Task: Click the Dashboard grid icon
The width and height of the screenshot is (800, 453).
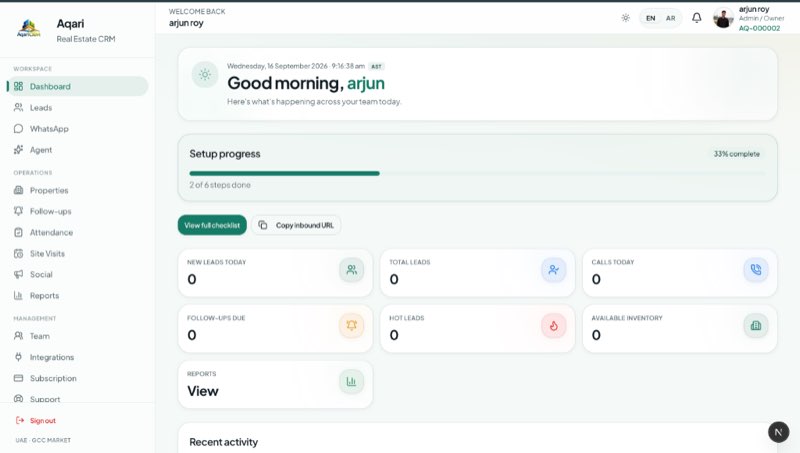Action: (18, 86)
